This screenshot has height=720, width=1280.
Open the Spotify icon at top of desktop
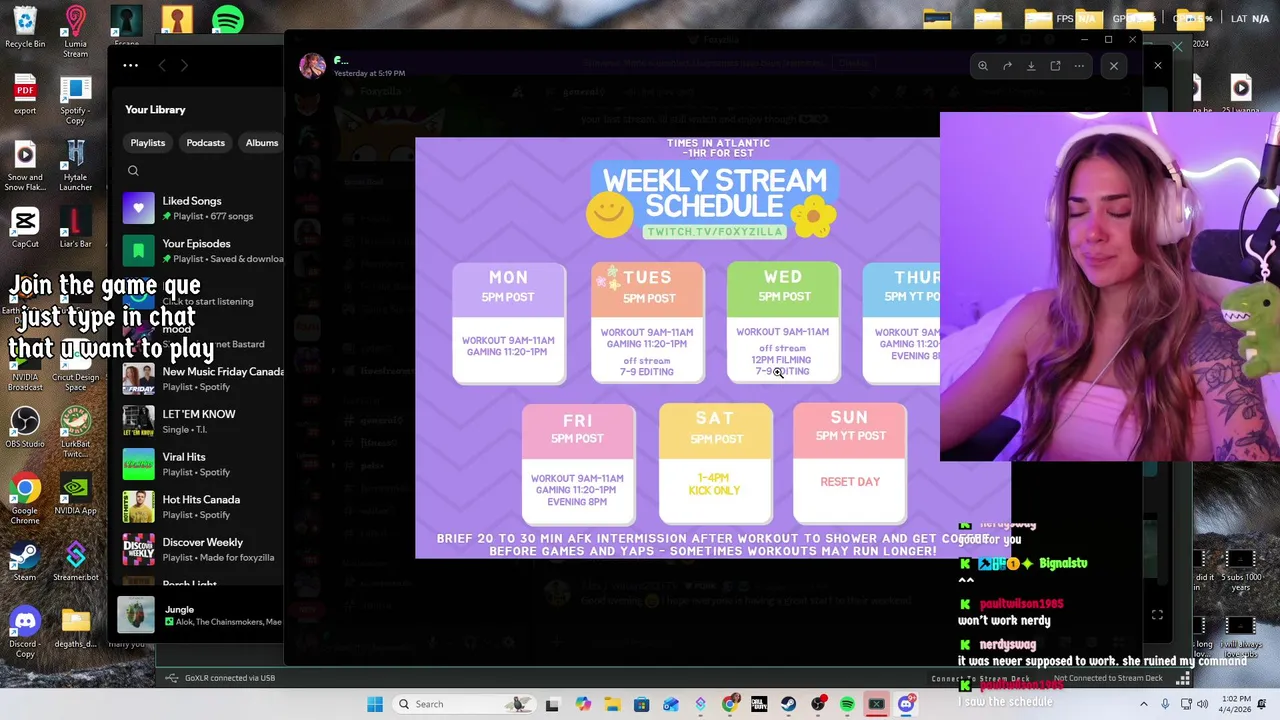coord(228,19)
